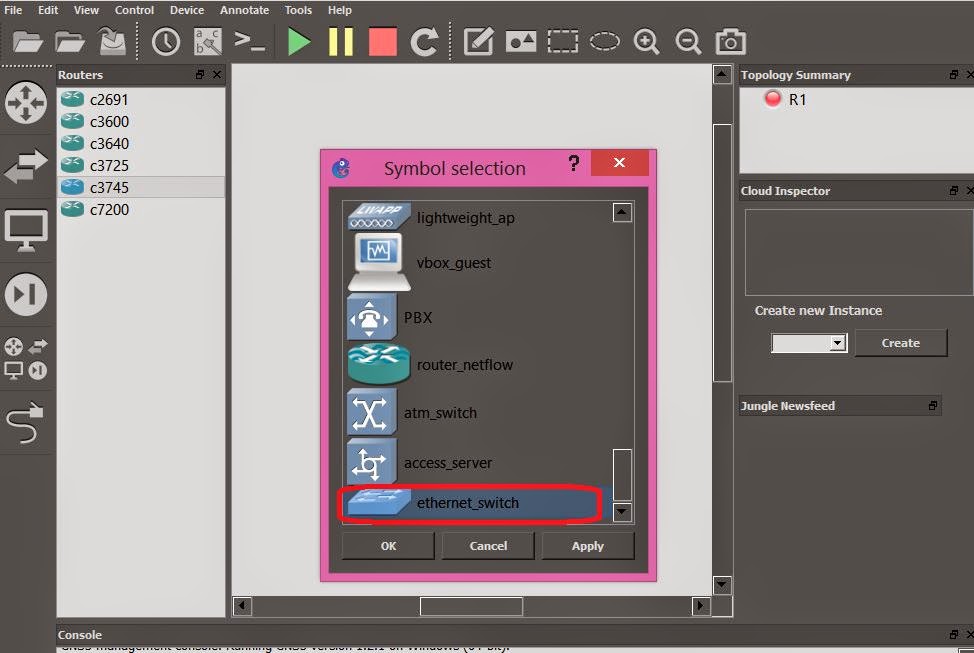Draw a rectangle on the topology
Viewport: 974px width, 653px height.
[562, 41]
